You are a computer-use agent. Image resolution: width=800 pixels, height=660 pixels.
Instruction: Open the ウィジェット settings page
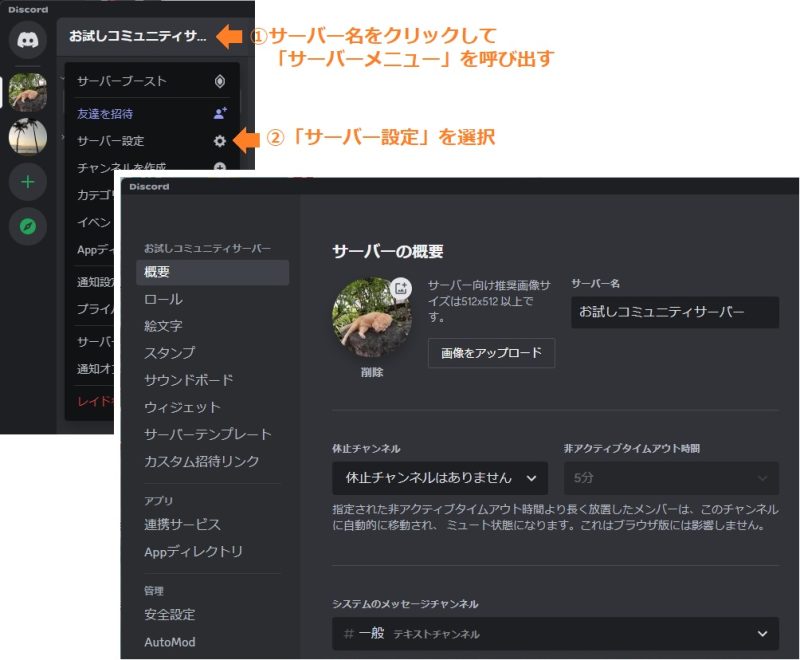[213, 408]
